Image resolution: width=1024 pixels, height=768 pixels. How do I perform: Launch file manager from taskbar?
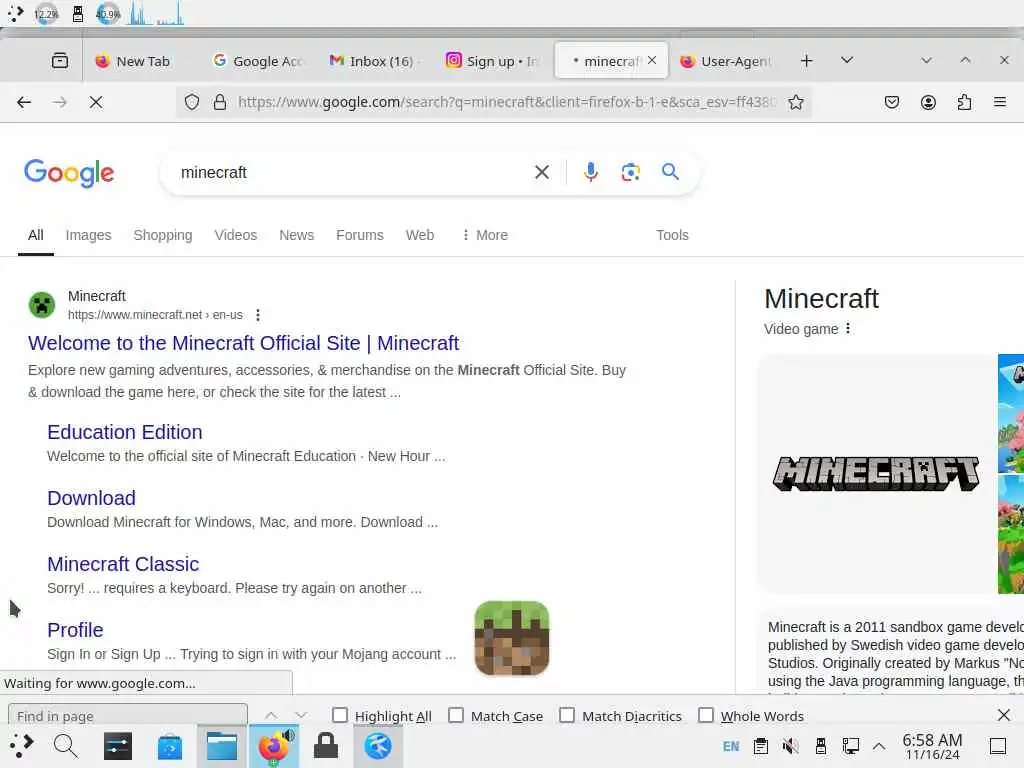point(221,745)
